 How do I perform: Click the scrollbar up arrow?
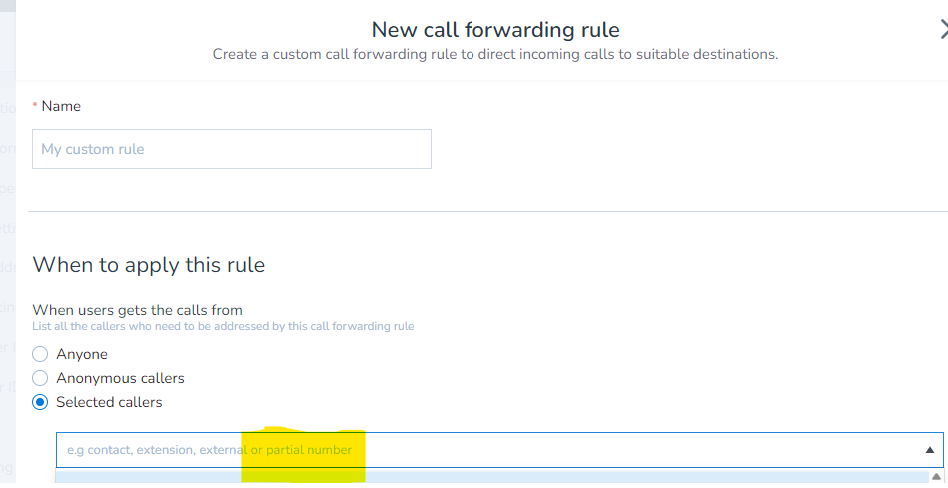pos(940,476)
